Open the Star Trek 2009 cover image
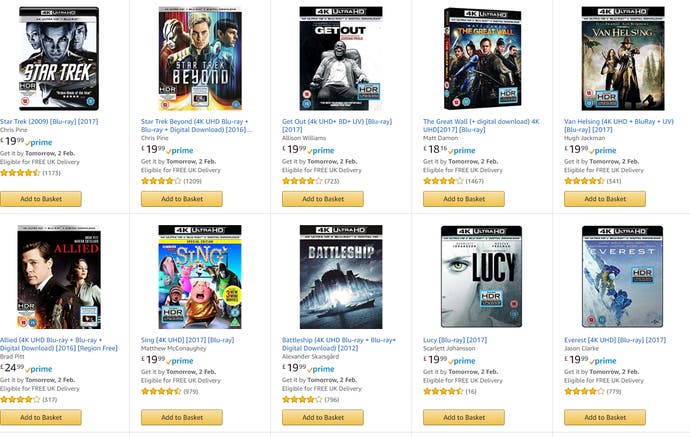This screenshot has height=437, width=690. 59,58
